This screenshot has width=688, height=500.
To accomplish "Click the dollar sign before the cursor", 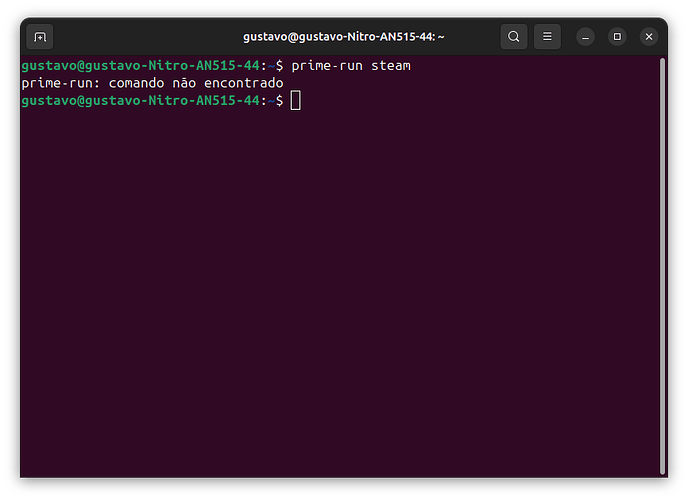I will click(x=279, y=101).
